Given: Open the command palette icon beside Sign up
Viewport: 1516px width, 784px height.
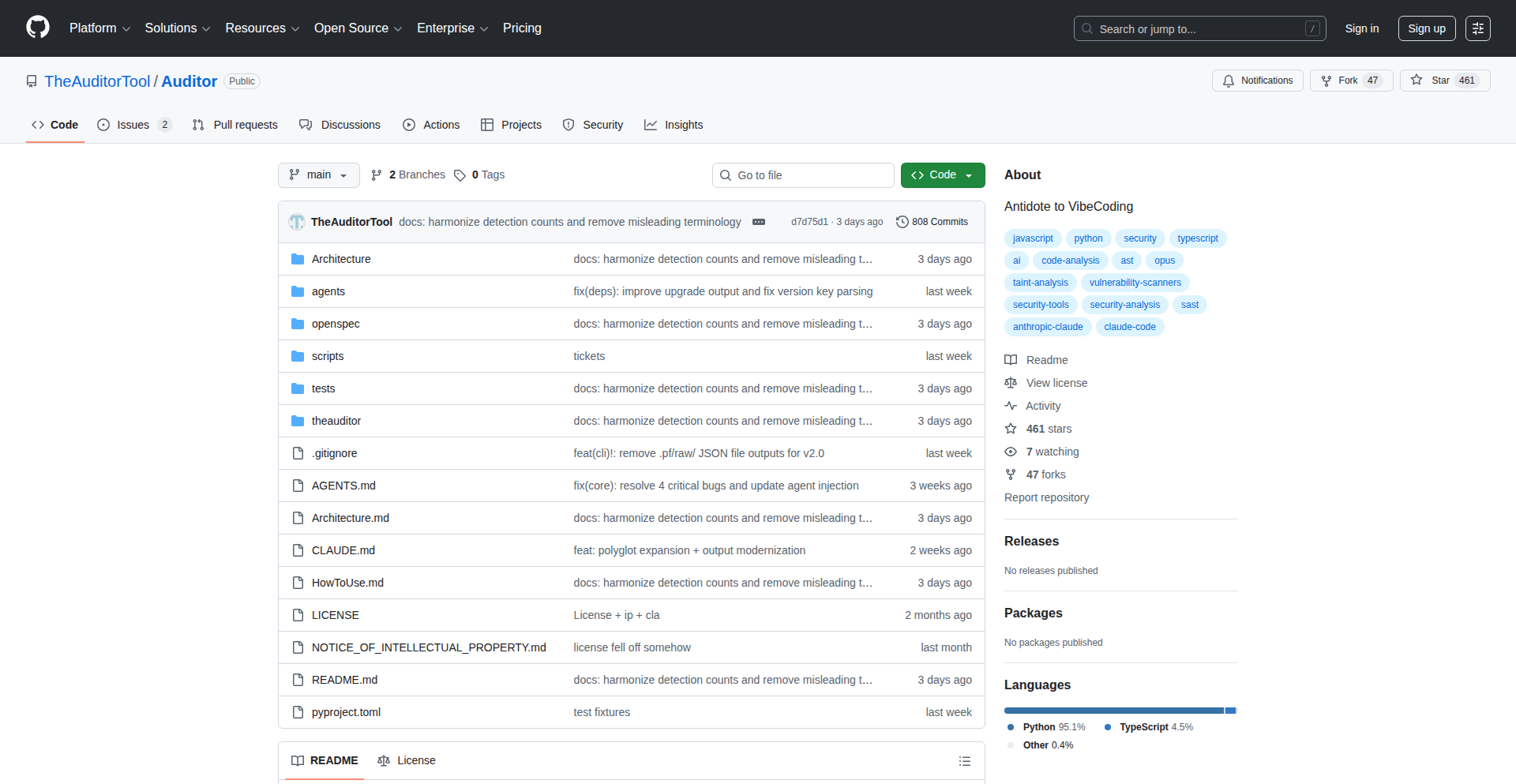Looking at the screenshot, I should 1477,28.
